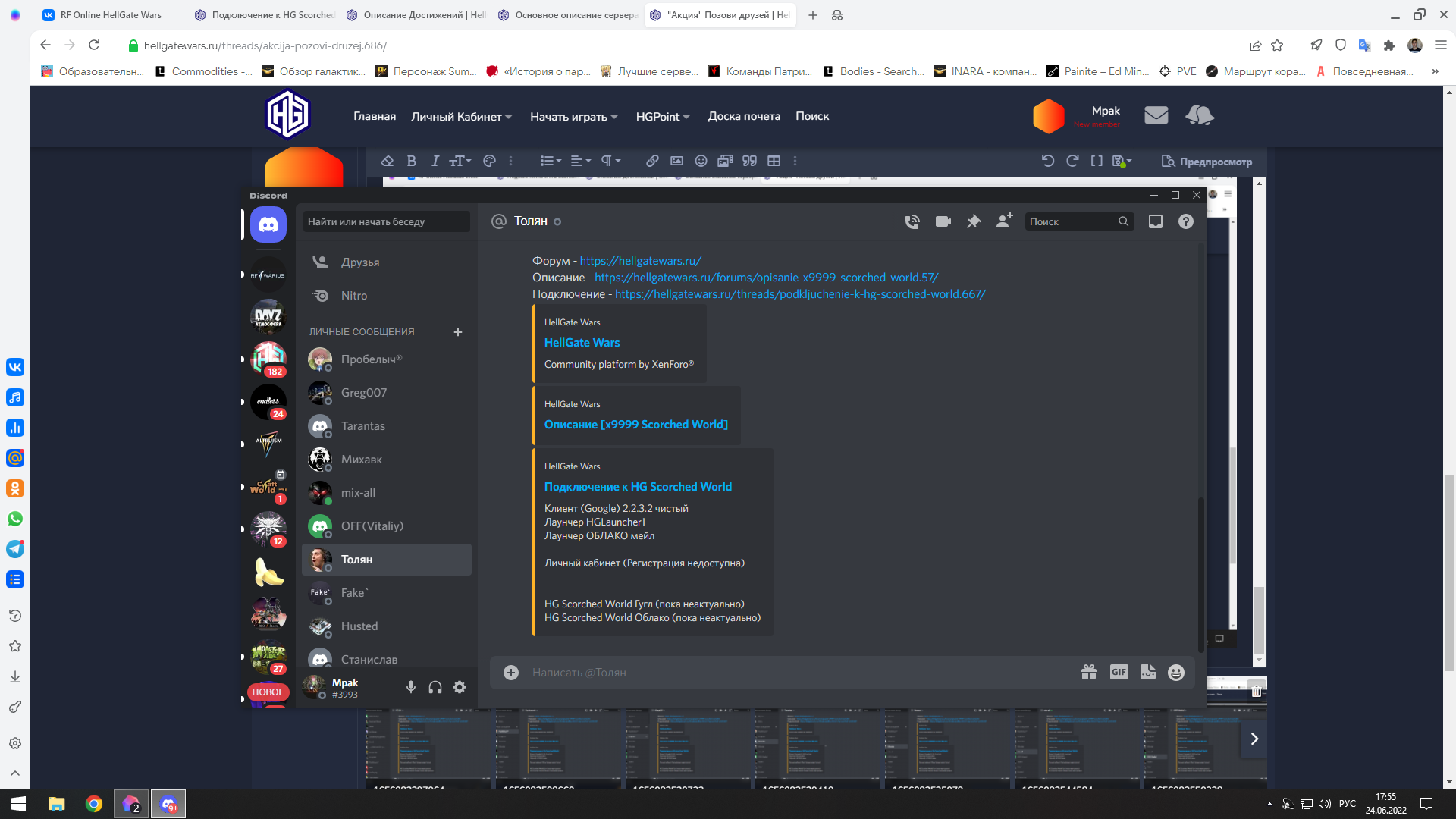Expand the text alignment dropdown
1456x819 pixels.
click(x=581, y=161)
